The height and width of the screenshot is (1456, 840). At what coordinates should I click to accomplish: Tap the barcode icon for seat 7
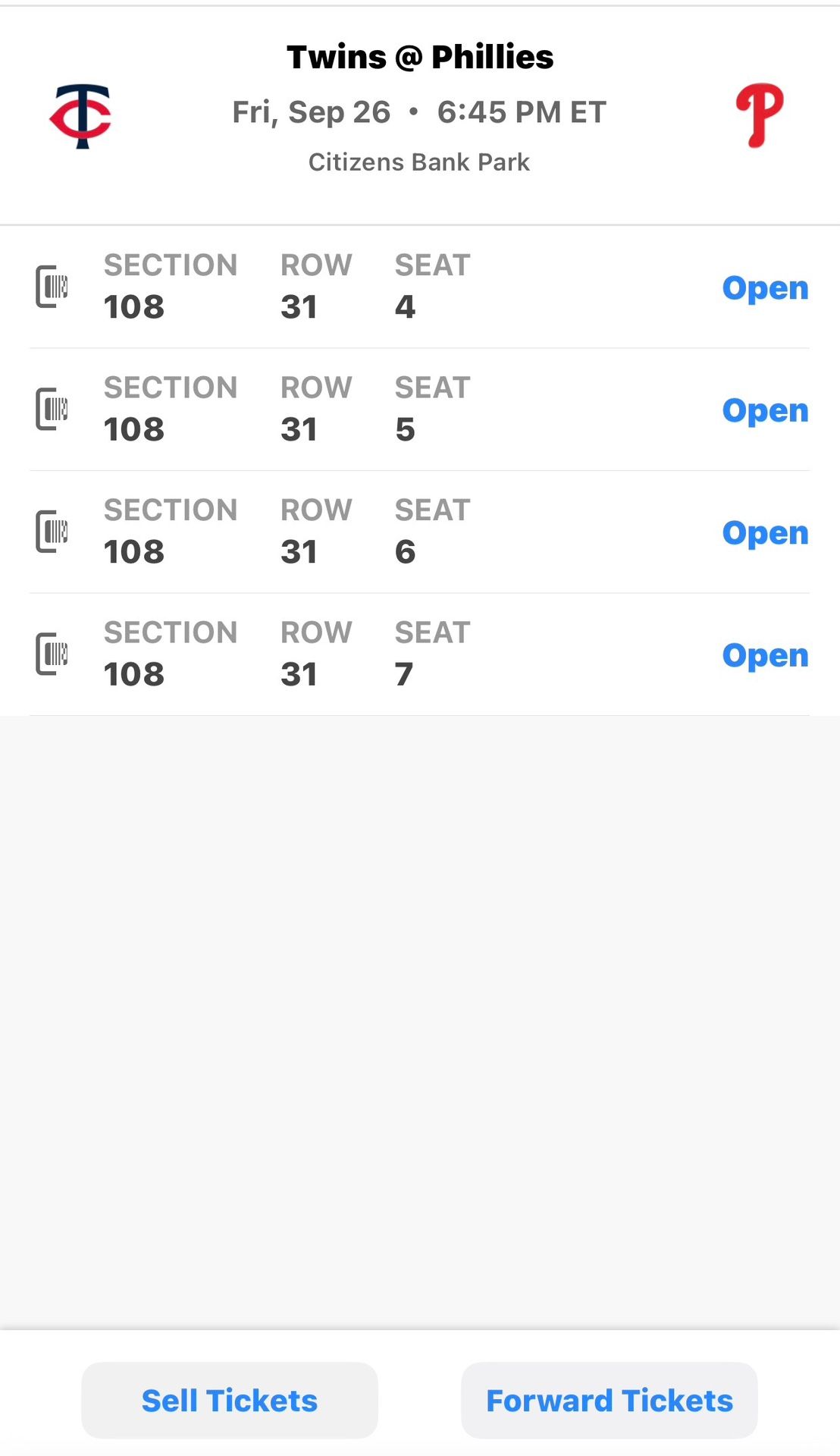[x=52, y=654]
